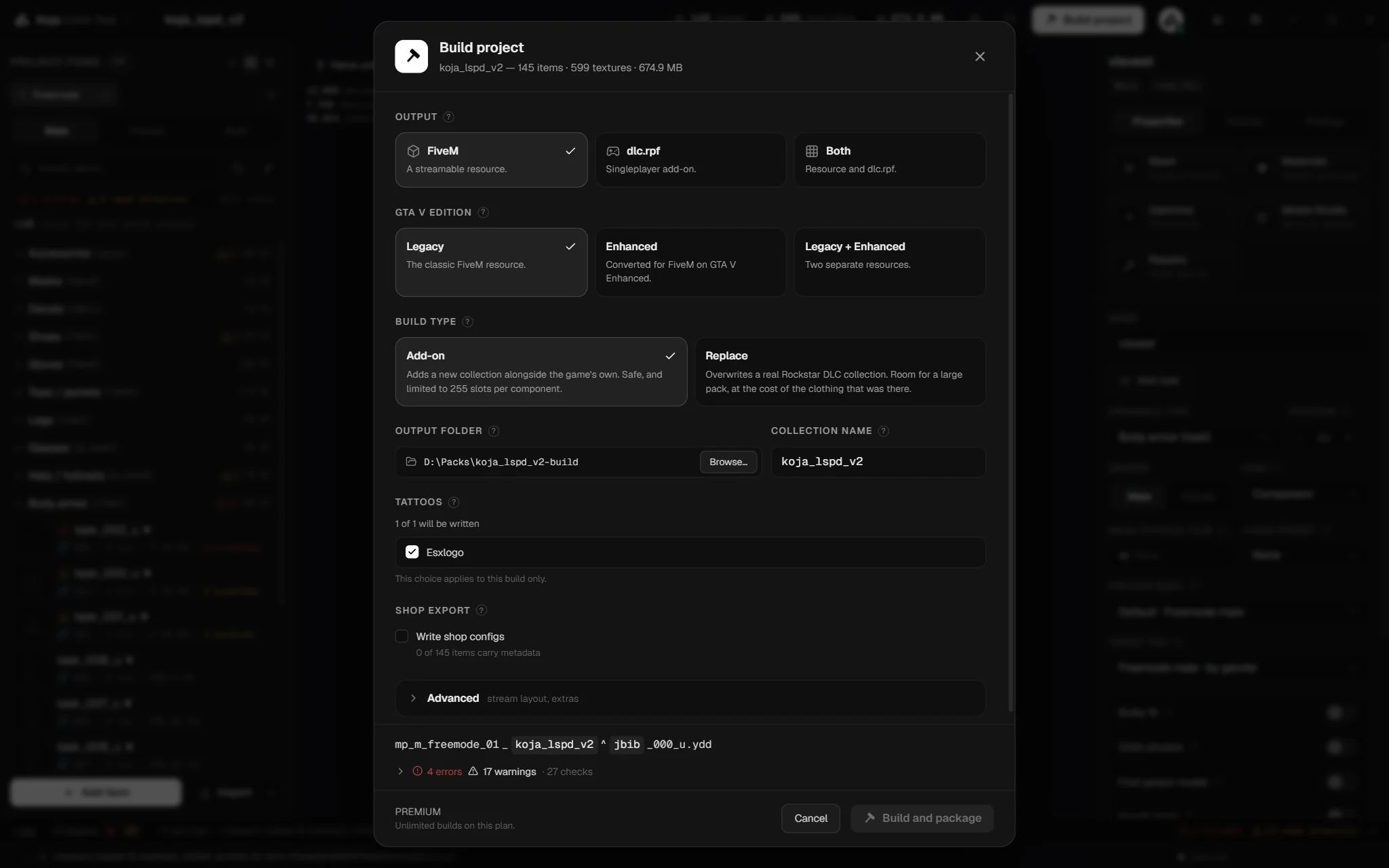Show help for Collection Name
1389x868 pixels.
pyautogui.click(x=883, y=431)
